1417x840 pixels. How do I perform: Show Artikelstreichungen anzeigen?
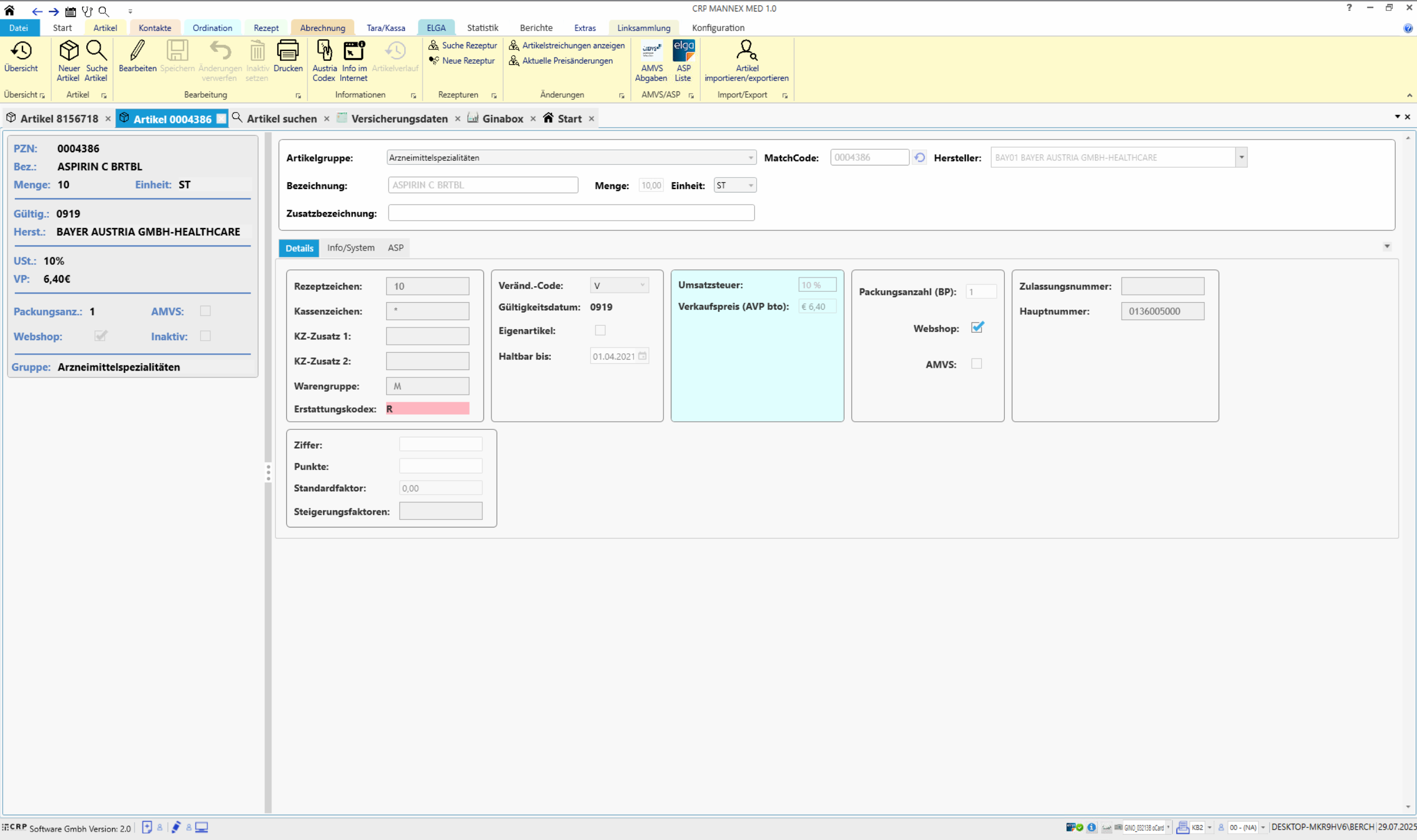(567, 45)
